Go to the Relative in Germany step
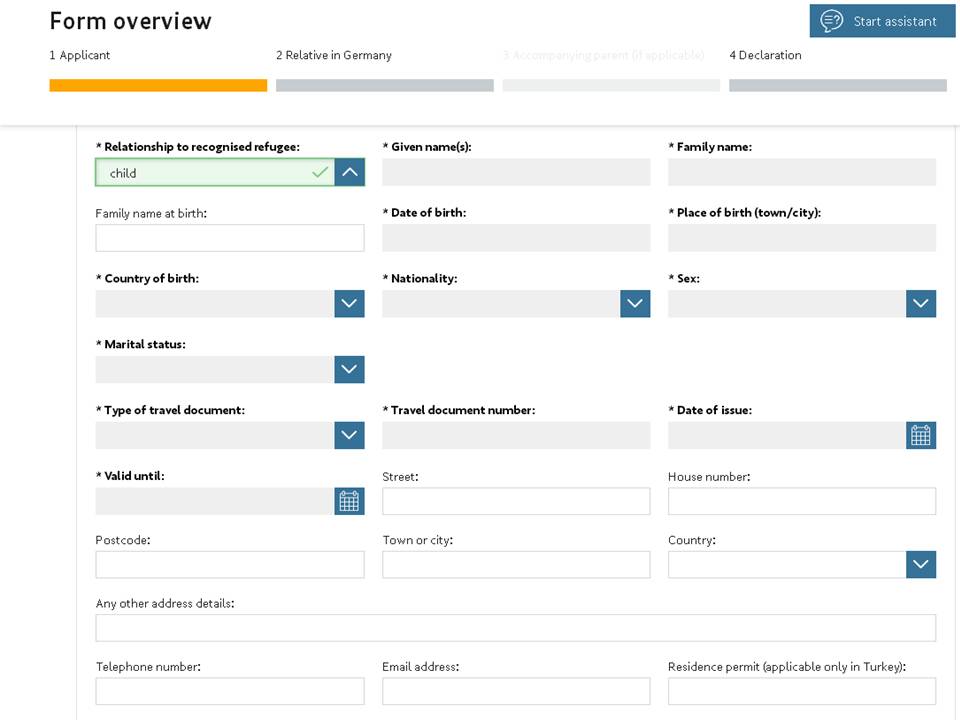 (x=333, y=55)
